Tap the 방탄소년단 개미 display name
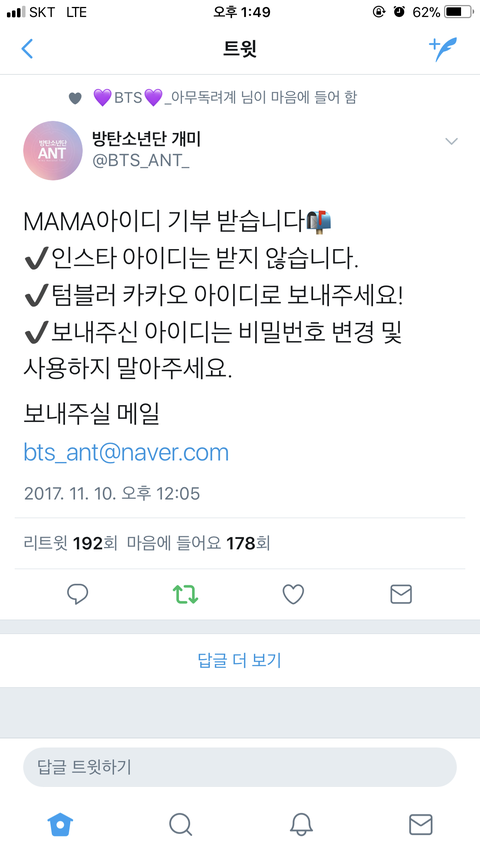Image resolution: width=480 pixels, height=853 pixels. click(147, 140)
